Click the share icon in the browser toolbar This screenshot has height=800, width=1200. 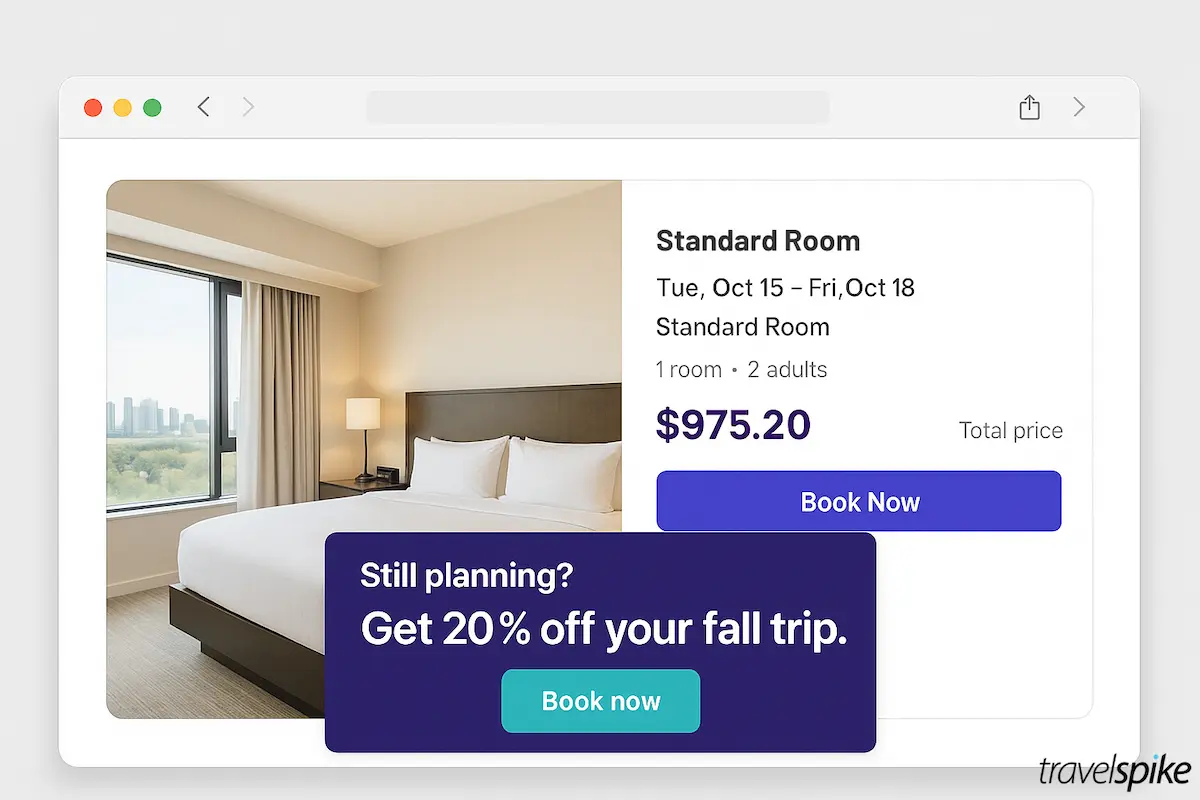coord(1029,107)
